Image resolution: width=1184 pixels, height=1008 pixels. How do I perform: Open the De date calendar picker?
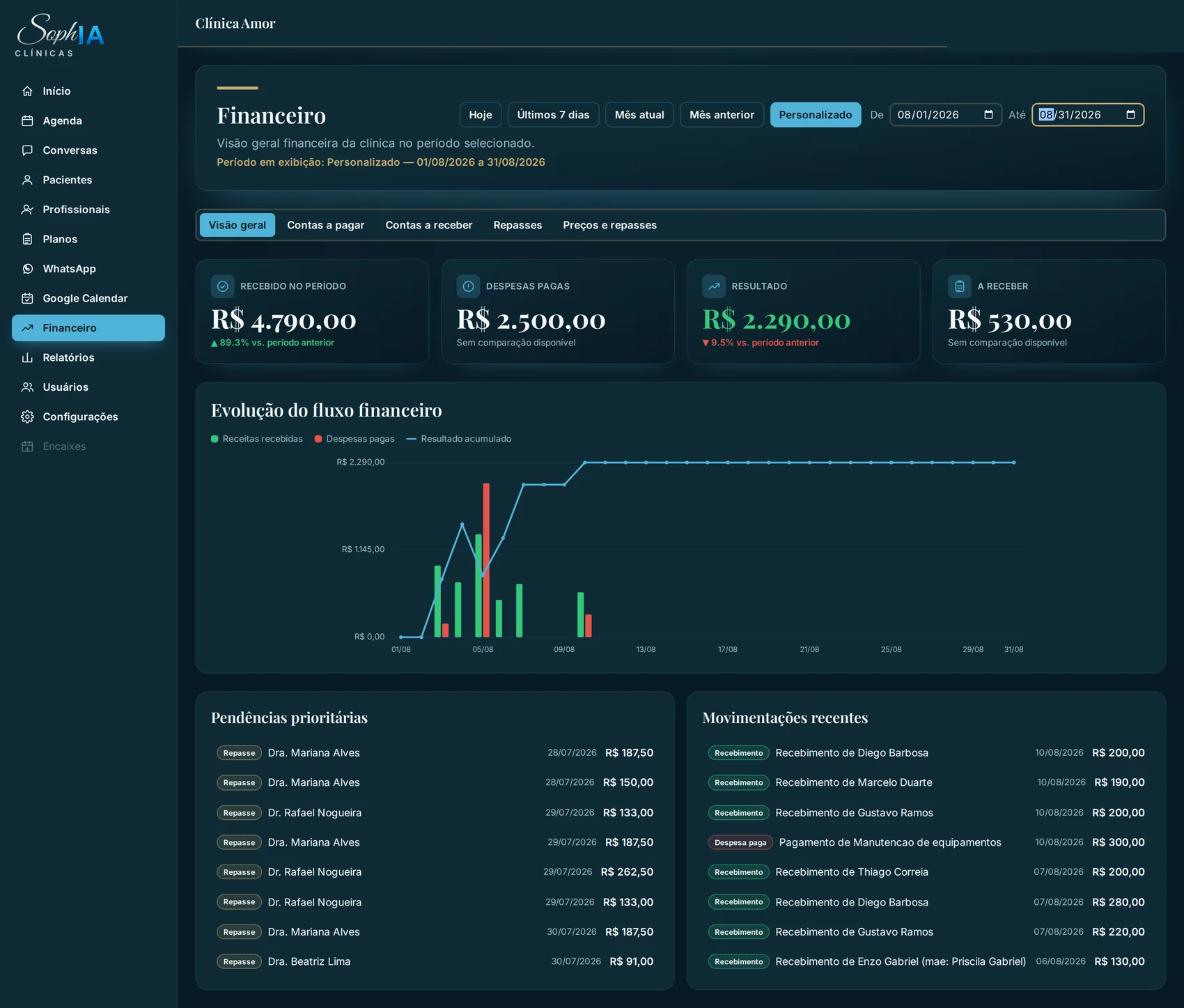[x=988, y=115]
